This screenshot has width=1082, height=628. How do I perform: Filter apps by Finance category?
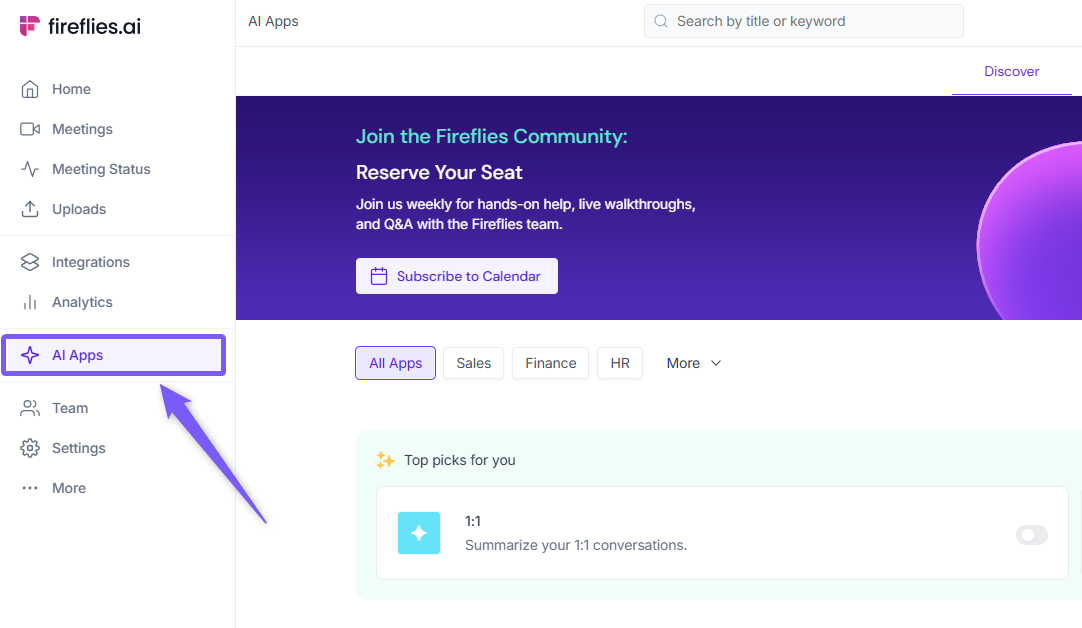[x=550, y=363]
